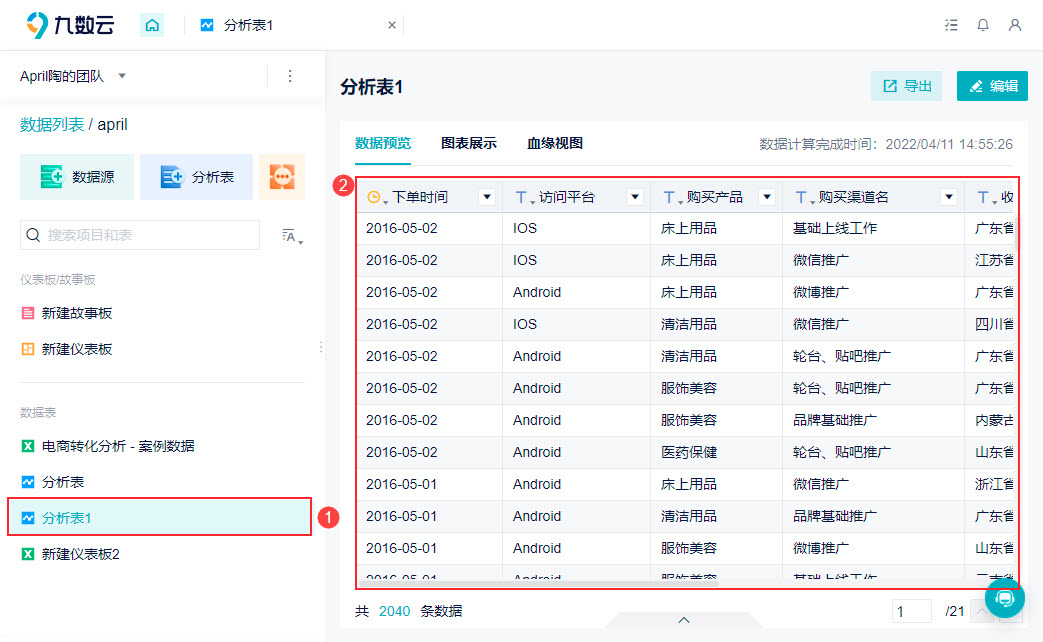This screenshot has height=642, width=1043.
Task: Open the online support chat bubble
Action: tap(1005, 598)
